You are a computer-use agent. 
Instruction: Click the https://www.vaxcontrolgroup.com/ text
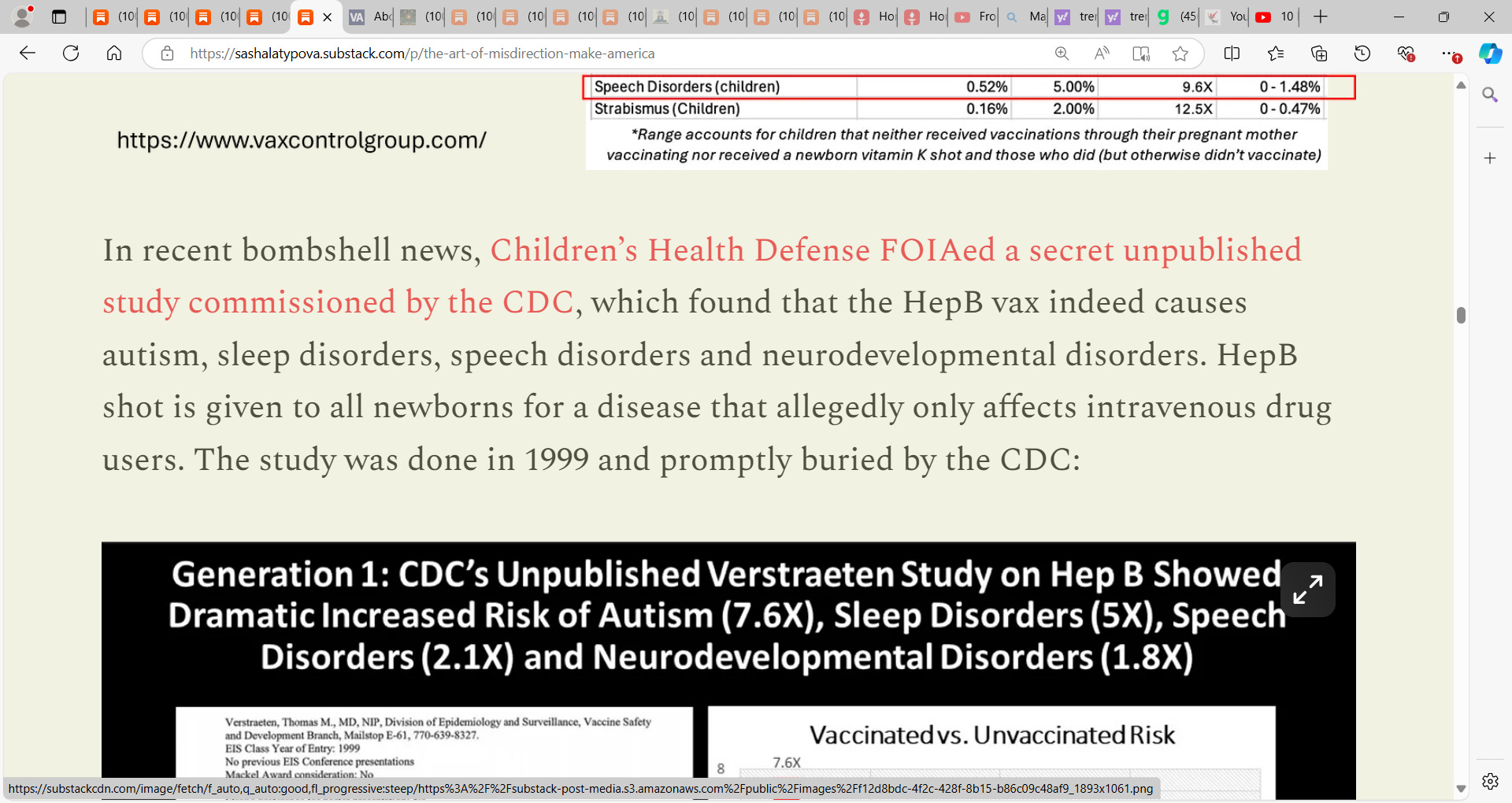pos(302,140)
